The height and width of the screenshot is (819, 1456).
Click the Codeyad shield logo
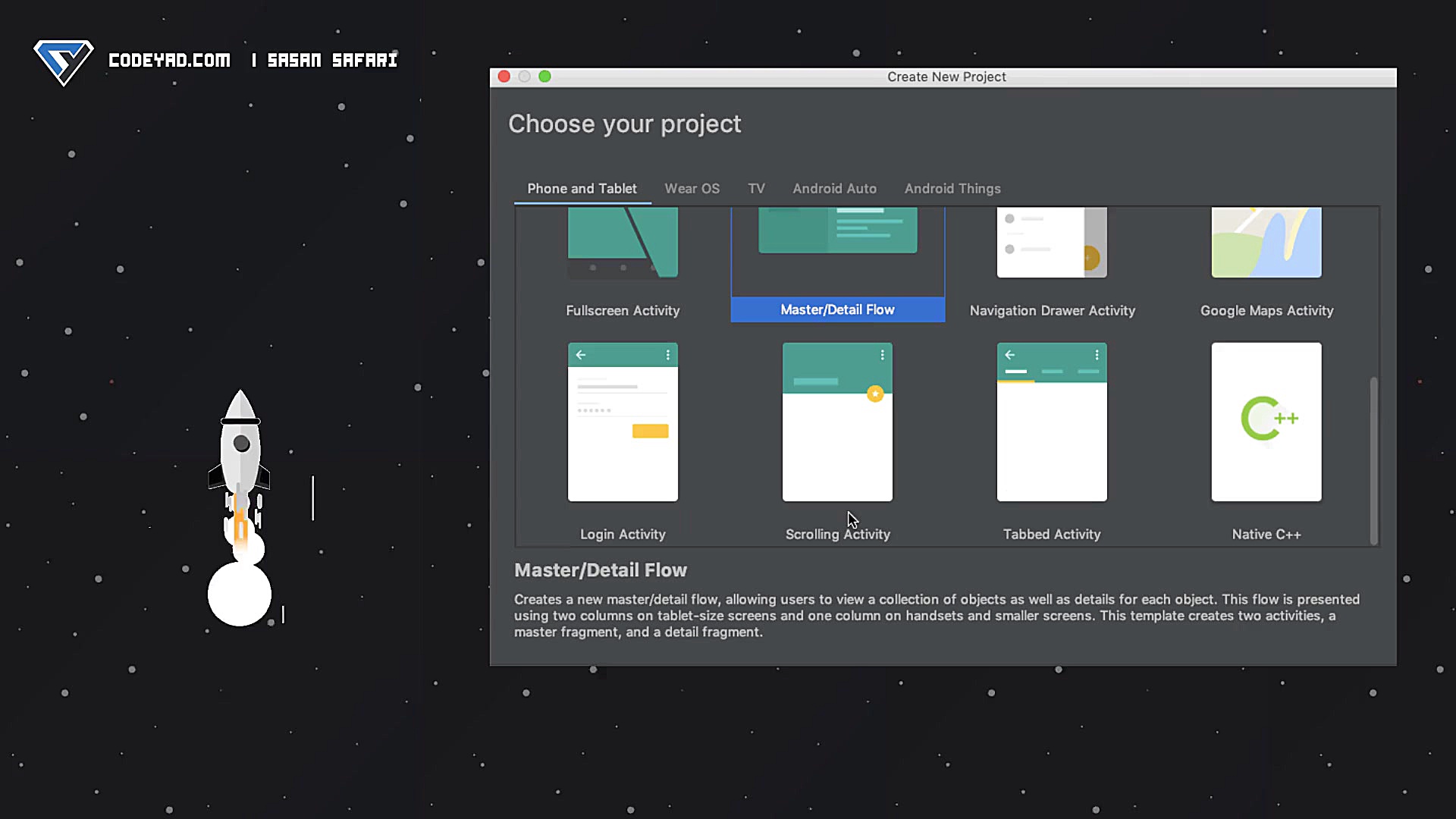[x=63, y=61]
